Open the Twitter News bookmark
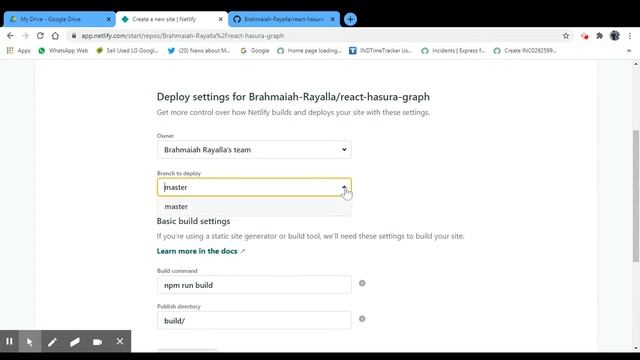The width and height of the screenshot is (640, 360). (x=199, y=51)
